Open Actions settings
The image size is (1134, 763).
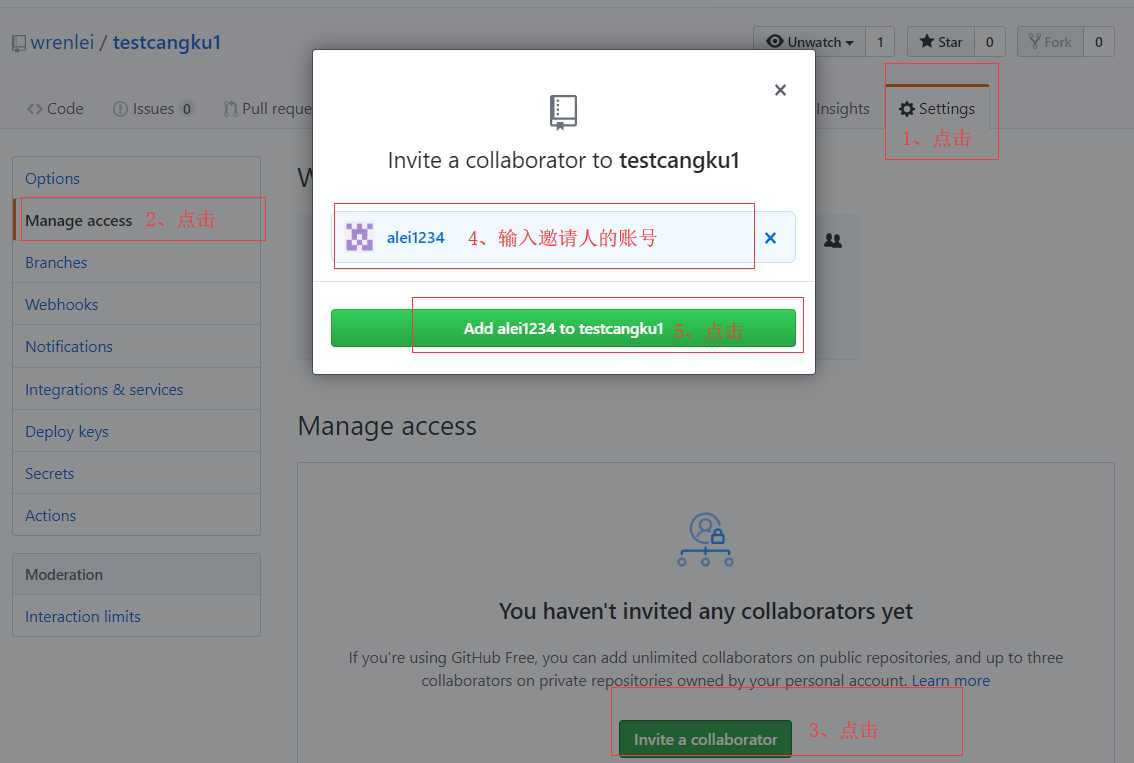click(x=137, y=516)
